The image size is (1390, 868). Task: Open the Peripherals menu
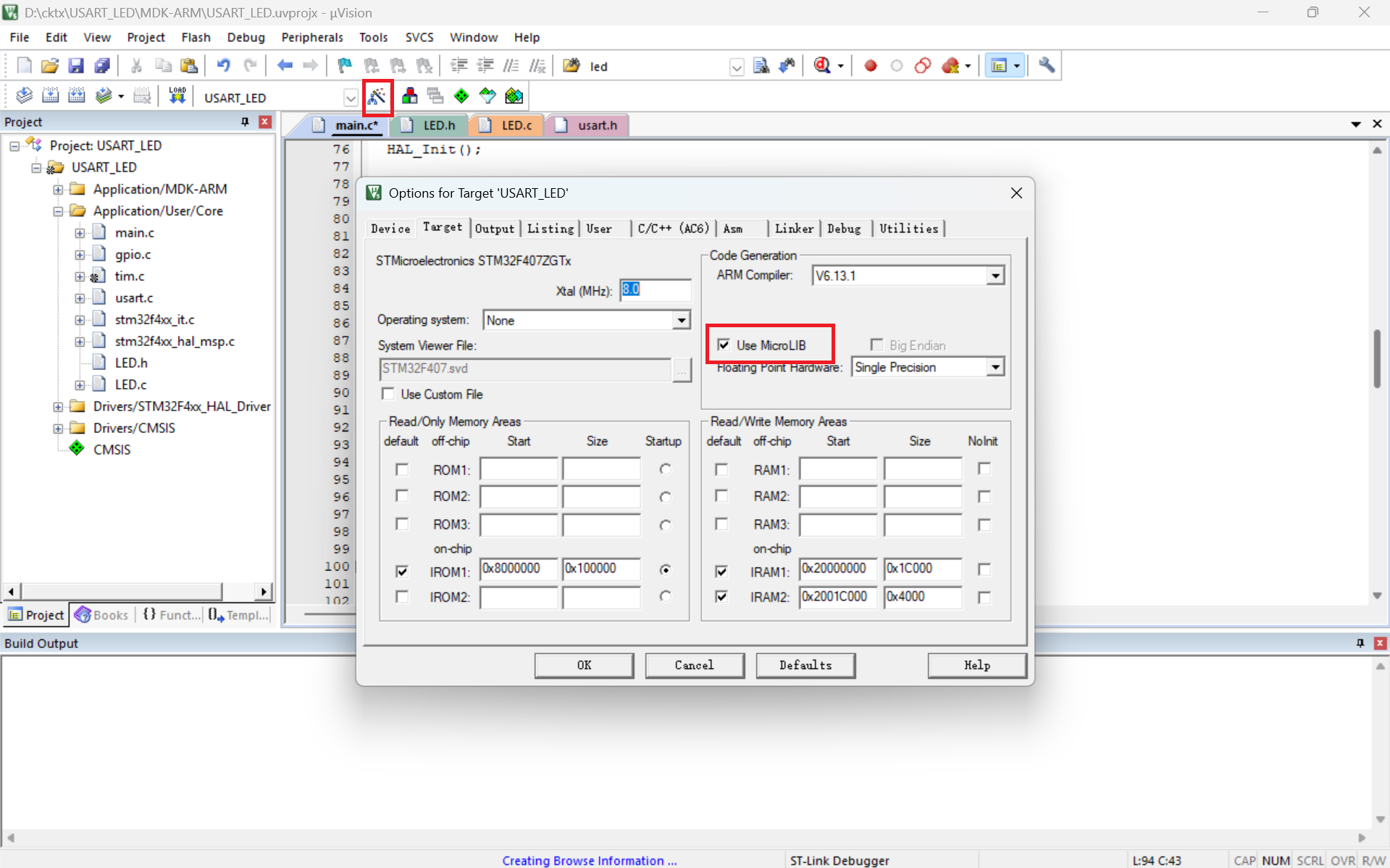click(x=312, y=37)
